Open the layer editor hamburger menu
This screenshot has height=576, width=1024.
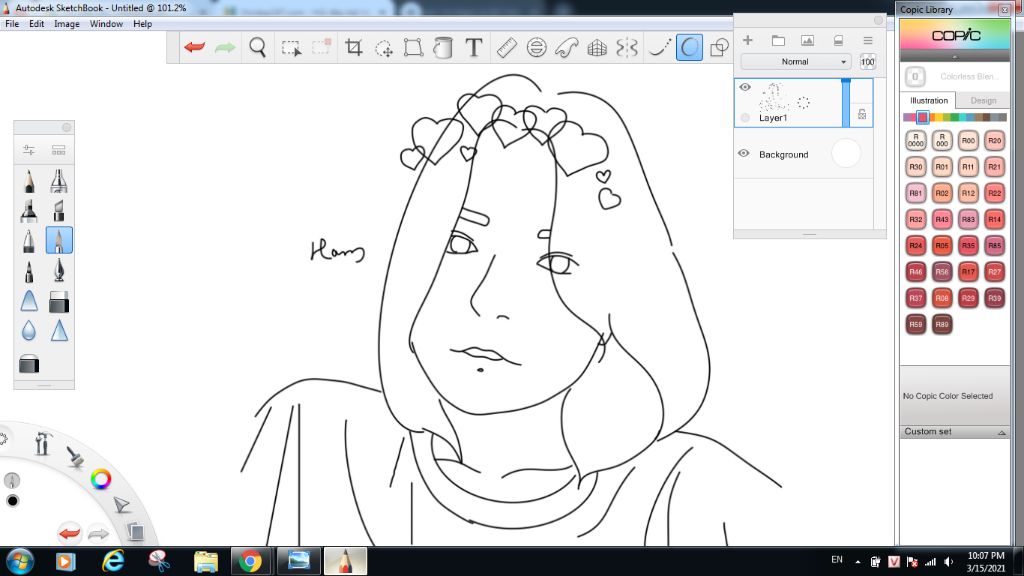coord(868,40)
